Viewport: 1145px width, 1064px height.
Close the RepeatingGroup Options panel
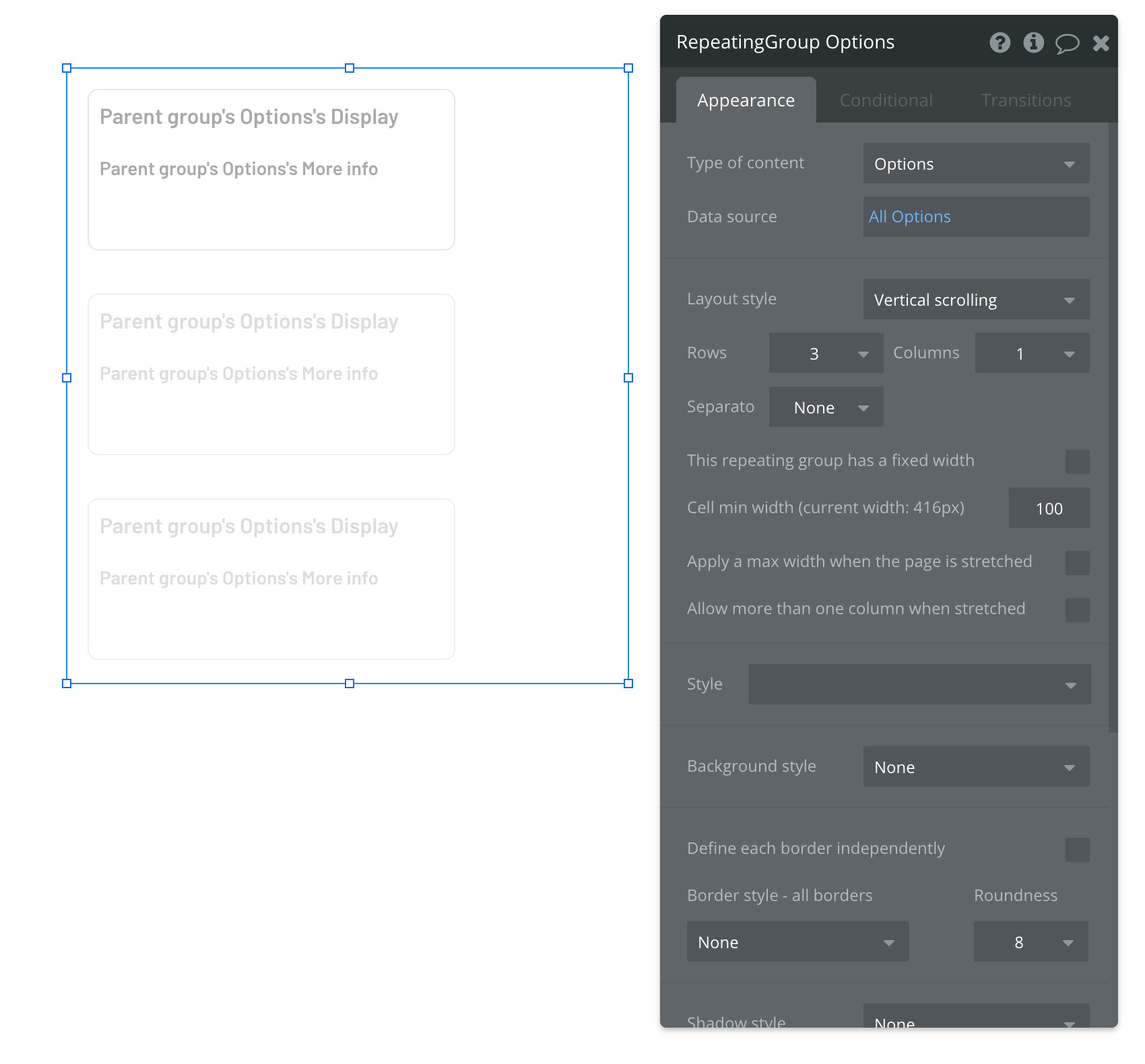[1101, 44]
